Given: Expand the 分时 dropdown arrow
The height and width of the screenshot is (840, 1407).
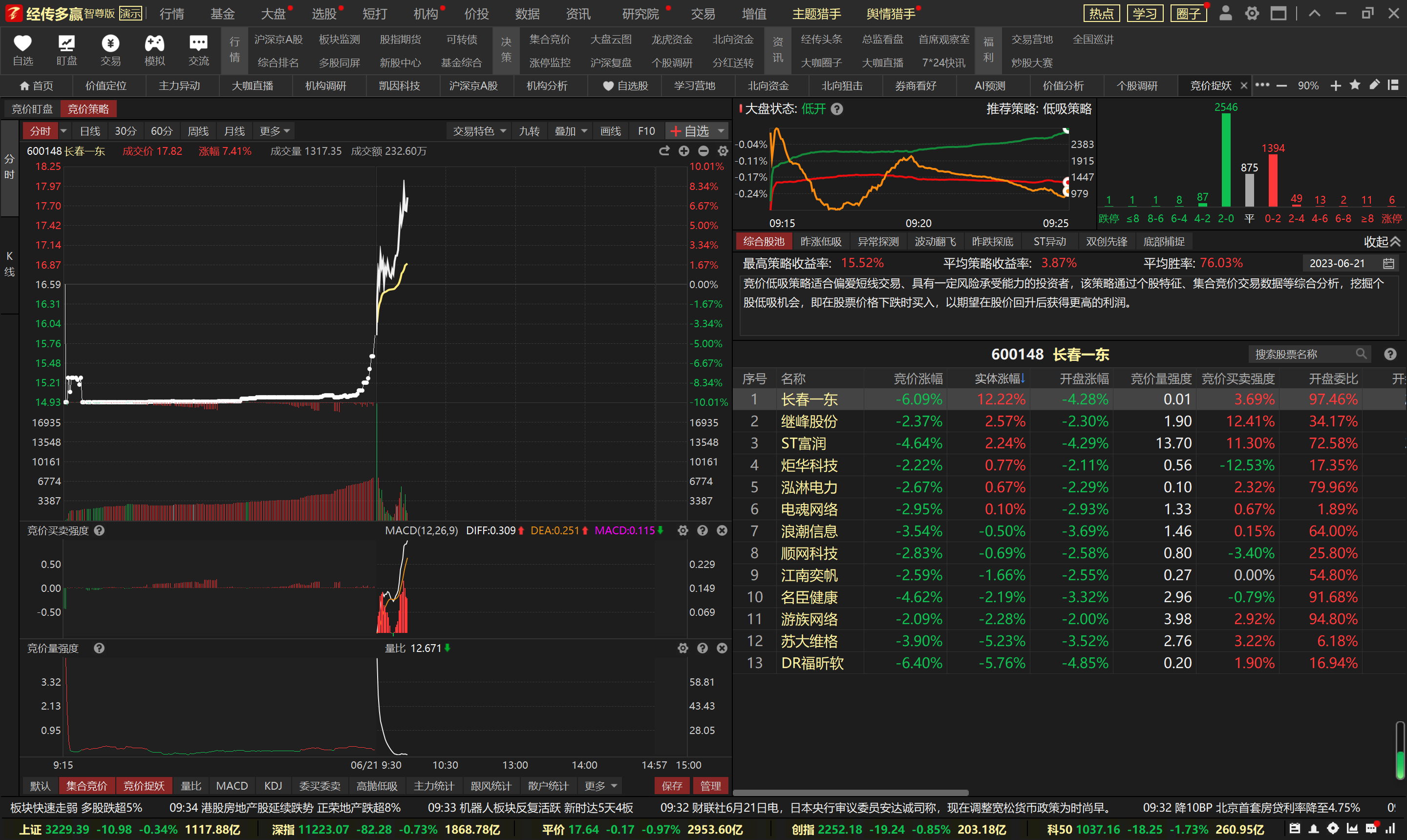Looking at the screenshot, I should tap(64, 131).
